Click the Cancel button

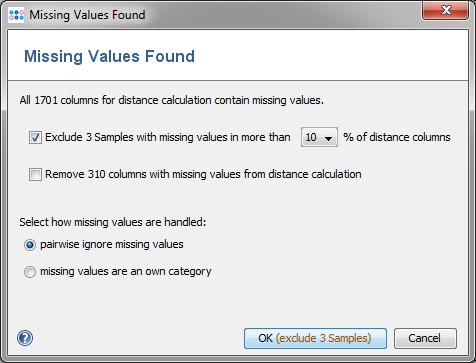click(x=425, y=338)
